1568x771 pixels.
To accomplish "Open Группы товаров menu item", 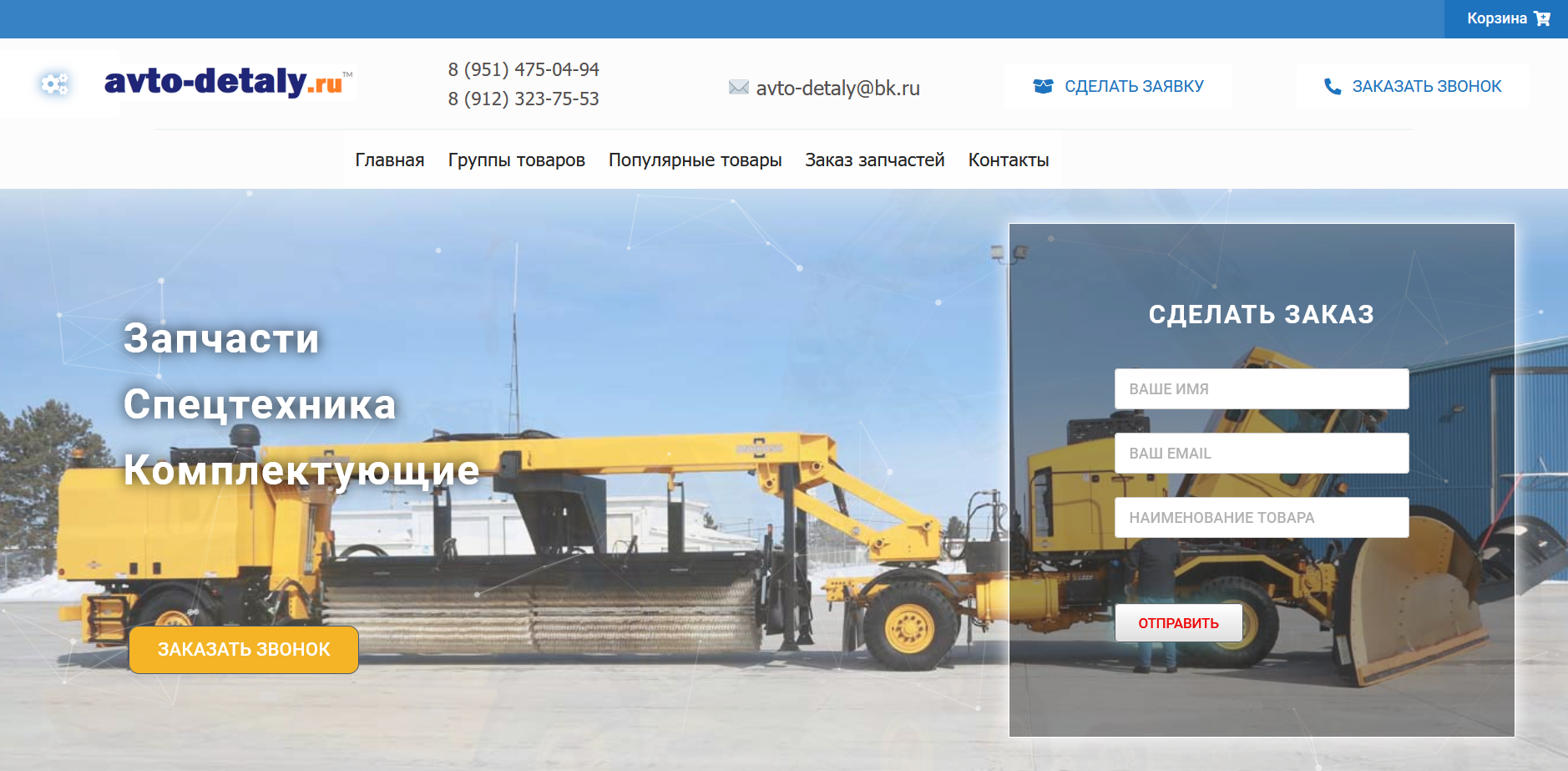I will pos(517,160).
